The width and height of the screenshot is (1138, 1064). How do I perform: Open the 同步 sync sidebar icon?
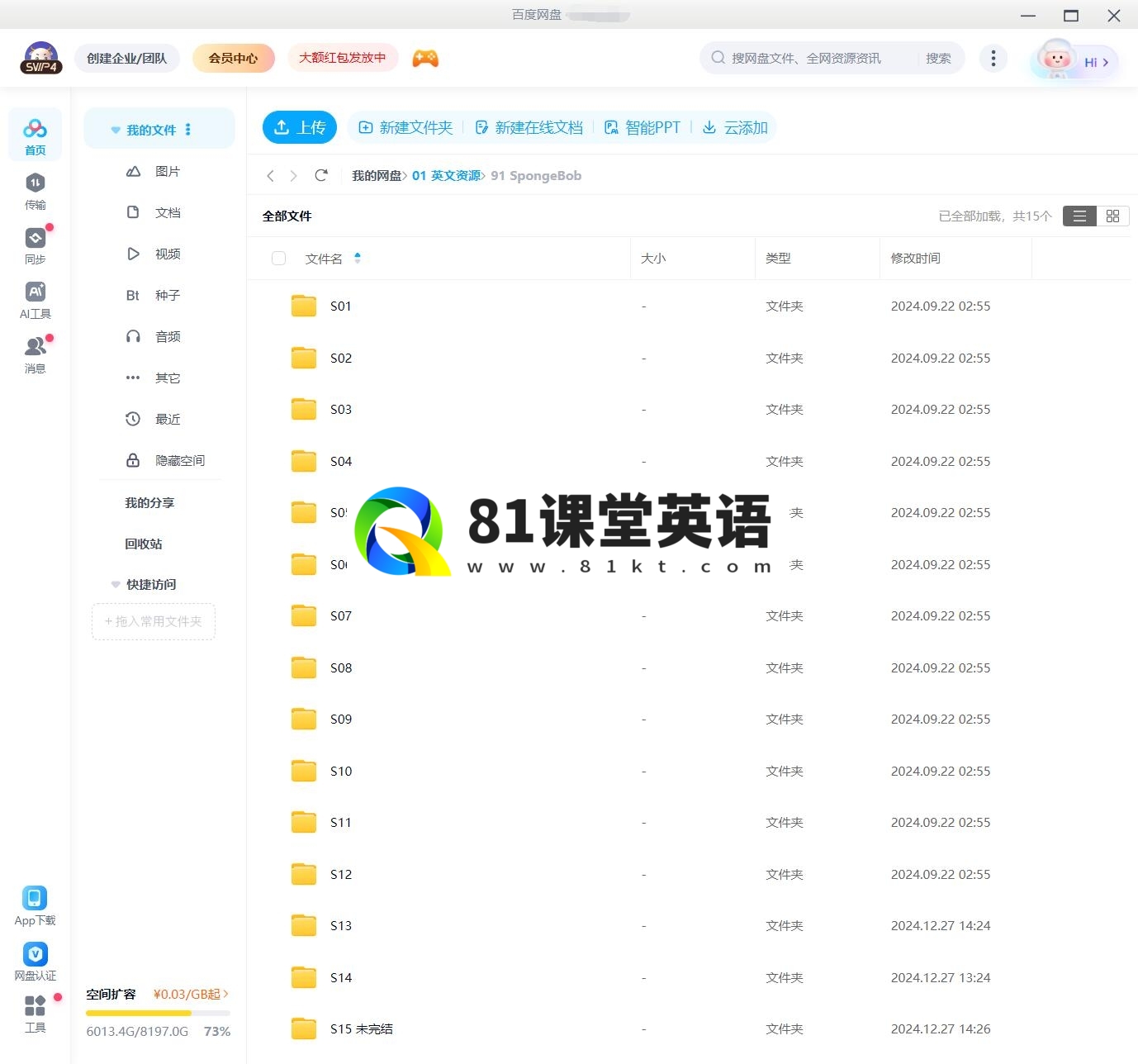(35, 245)
